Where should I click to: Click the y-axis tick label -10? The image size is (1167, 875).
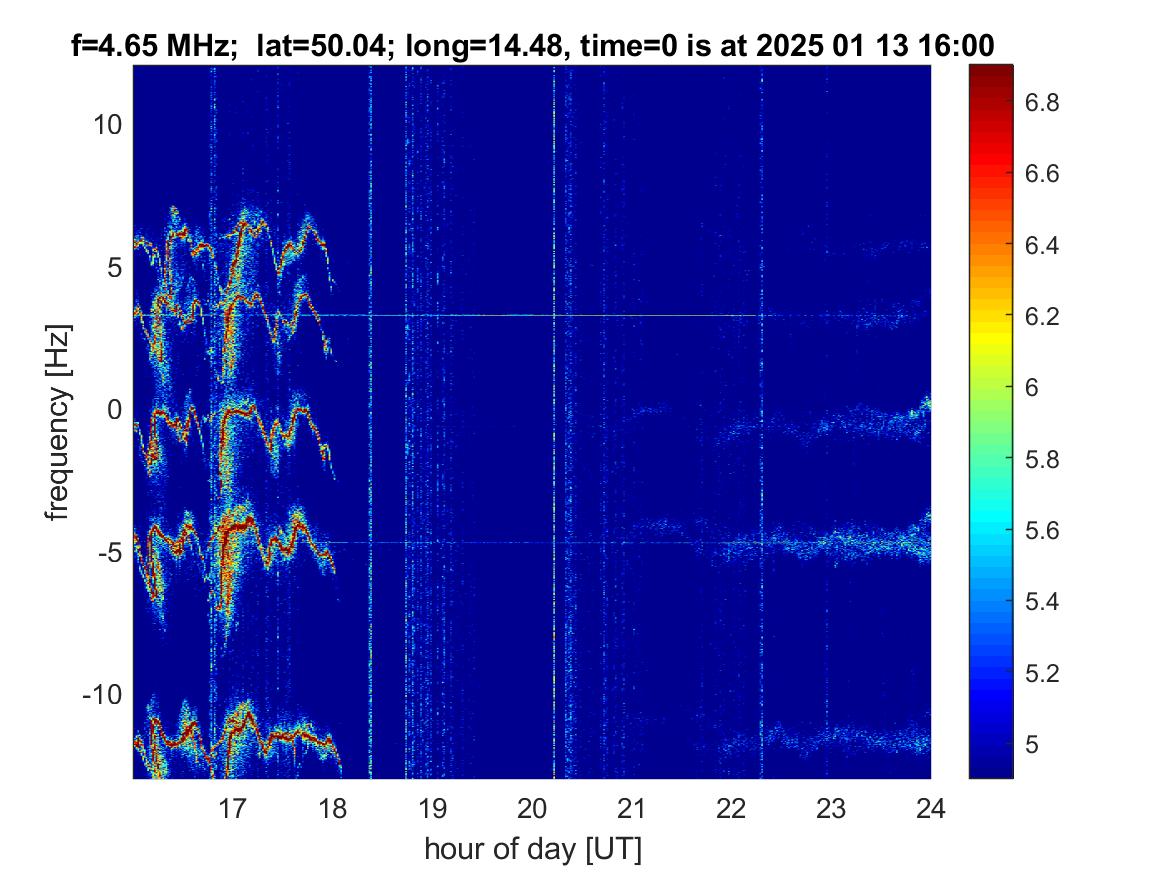tap(102, 694)
